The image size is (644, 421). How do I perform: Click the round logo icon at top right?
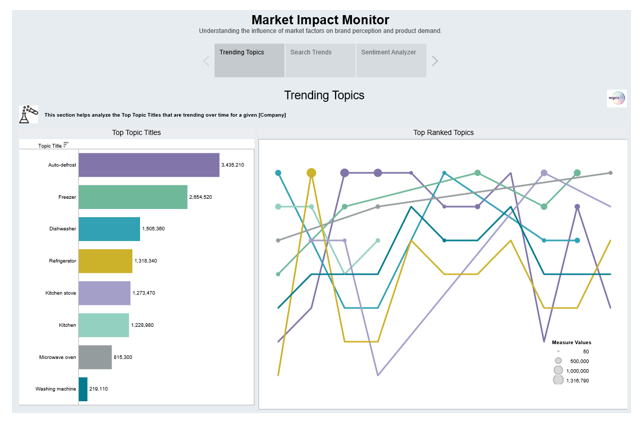[x=616, y=98]
